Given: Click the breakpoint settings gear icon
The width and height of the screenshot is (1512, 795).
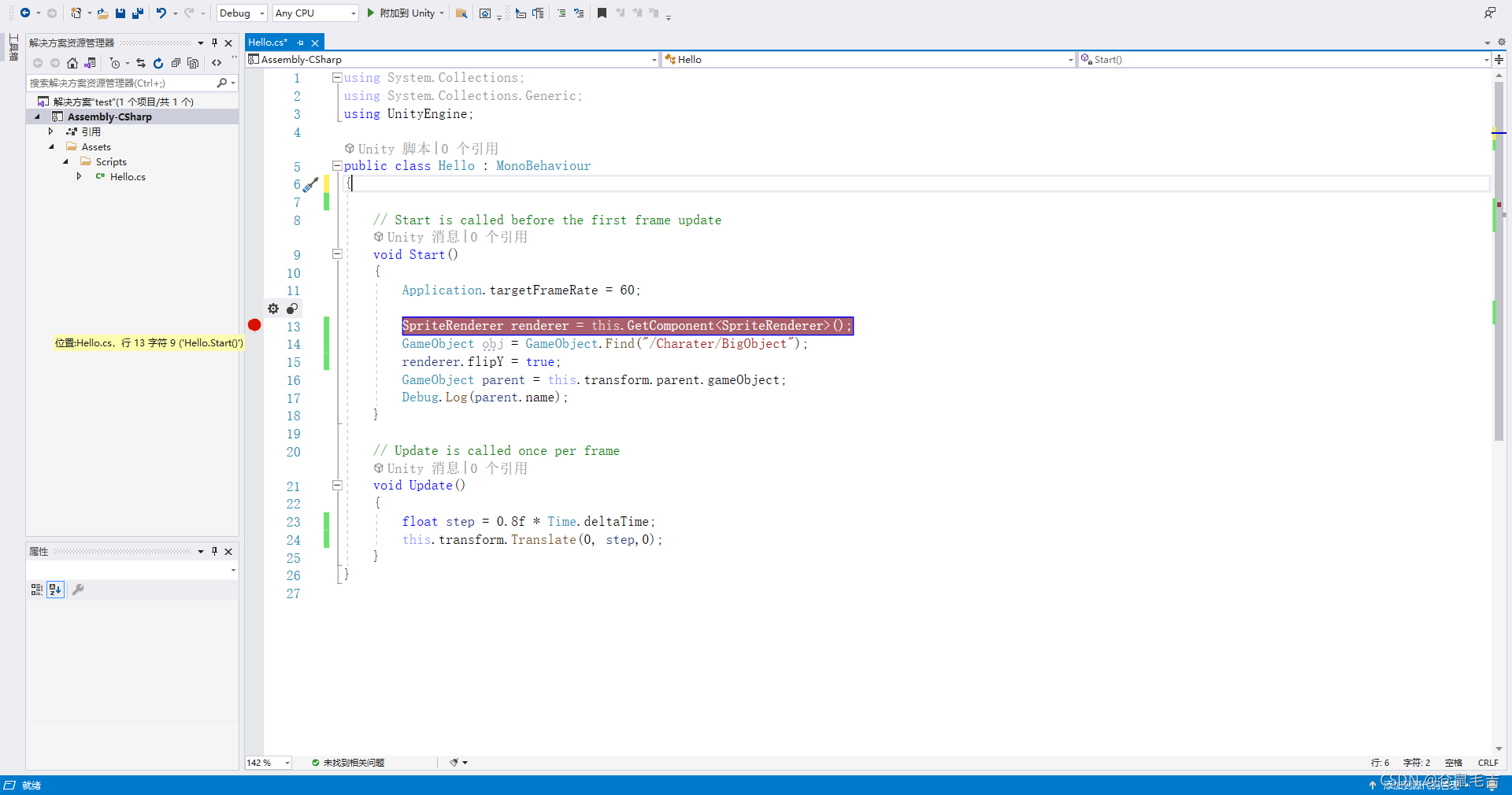Looking at the screenshot, I should [x=273, y=309].
